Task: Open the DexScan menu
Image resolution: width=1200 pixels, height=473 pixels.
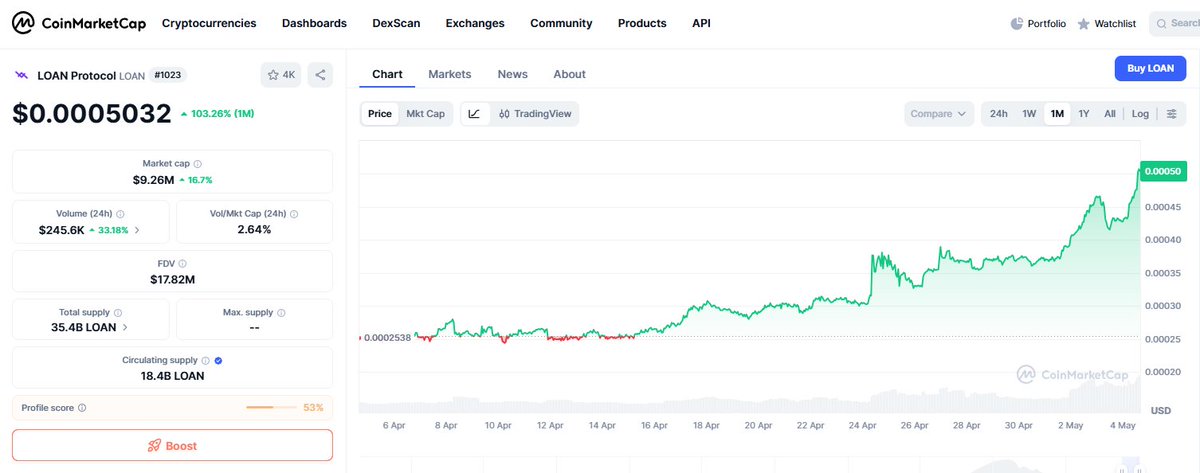Action: pyautogui.click(x=396, y=23)
